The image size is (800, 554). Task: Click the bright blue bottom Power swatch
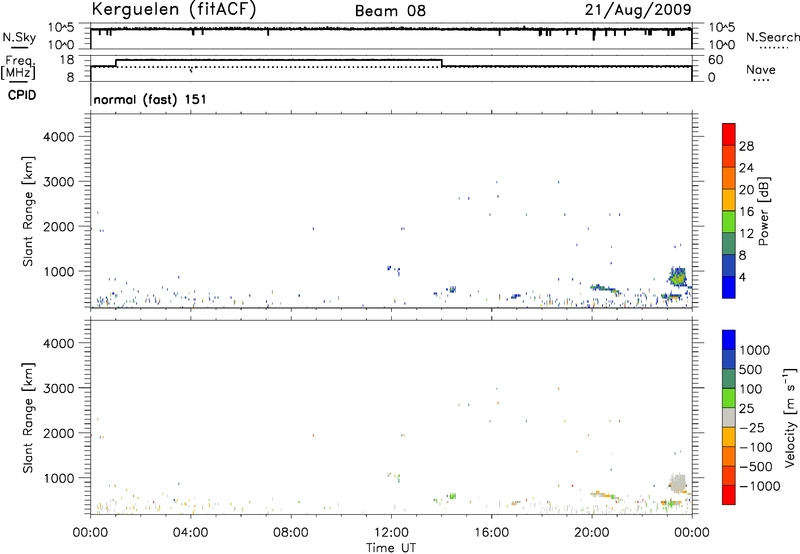729,287
